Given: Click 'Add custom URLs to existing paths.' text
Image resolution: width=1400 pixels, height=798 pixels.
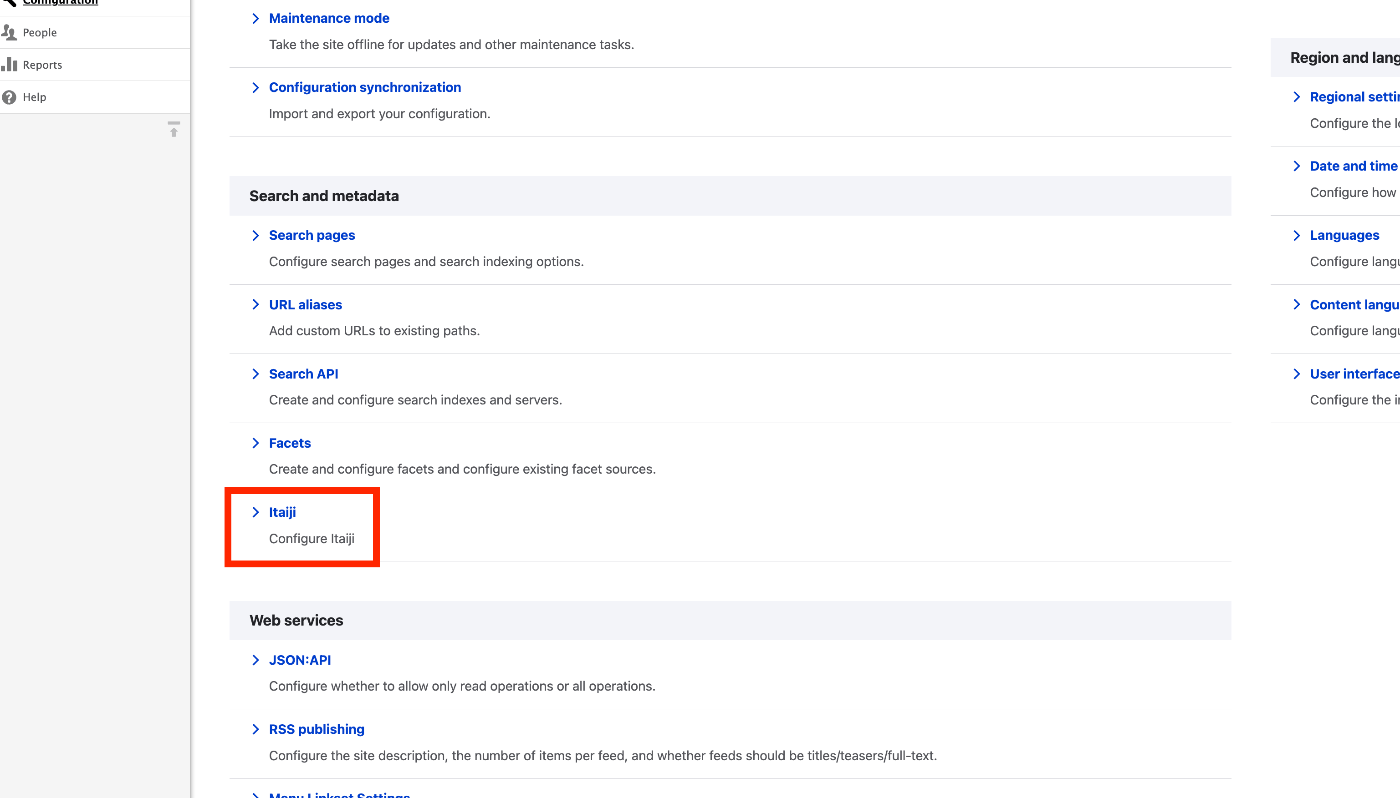Looking at the screenshot, I should point(374,330).
